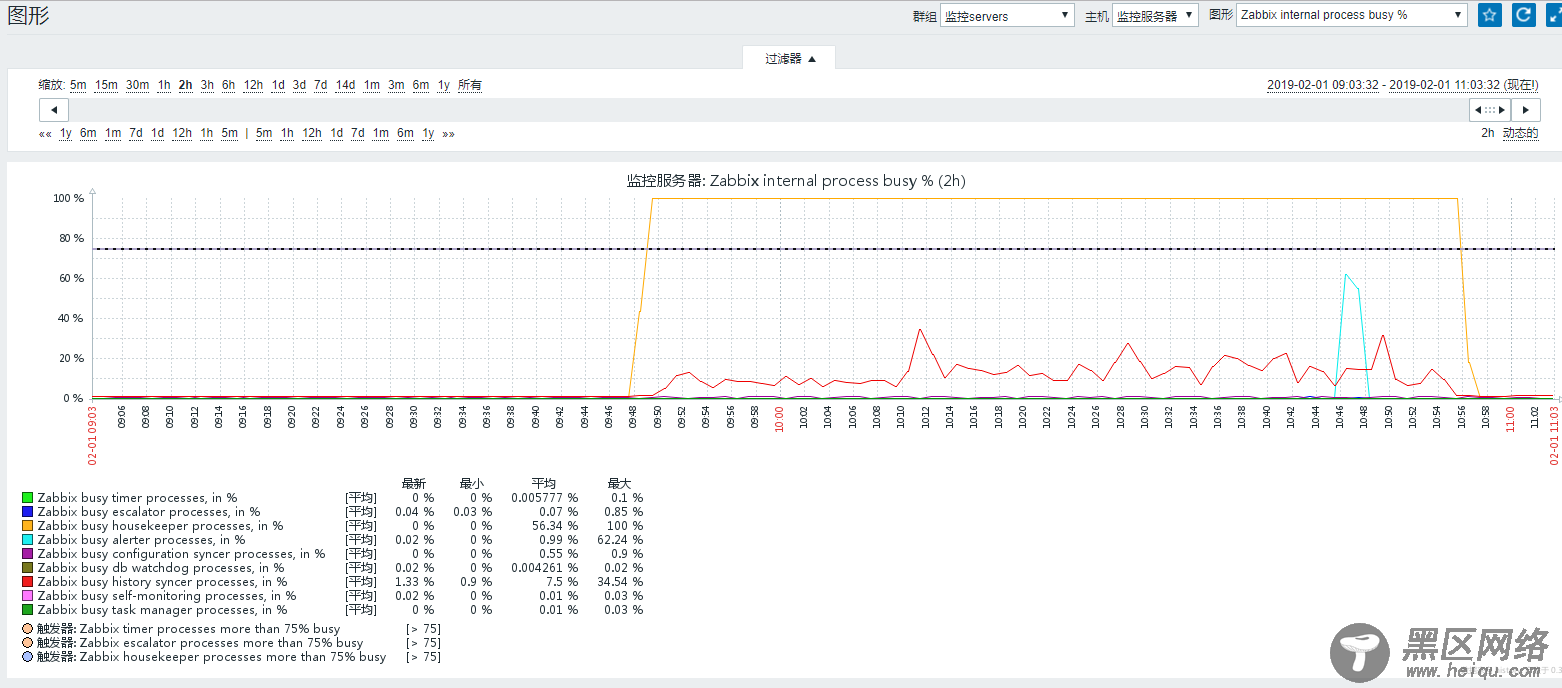Click dark green swatch for task manager

(x=27, y=610)
